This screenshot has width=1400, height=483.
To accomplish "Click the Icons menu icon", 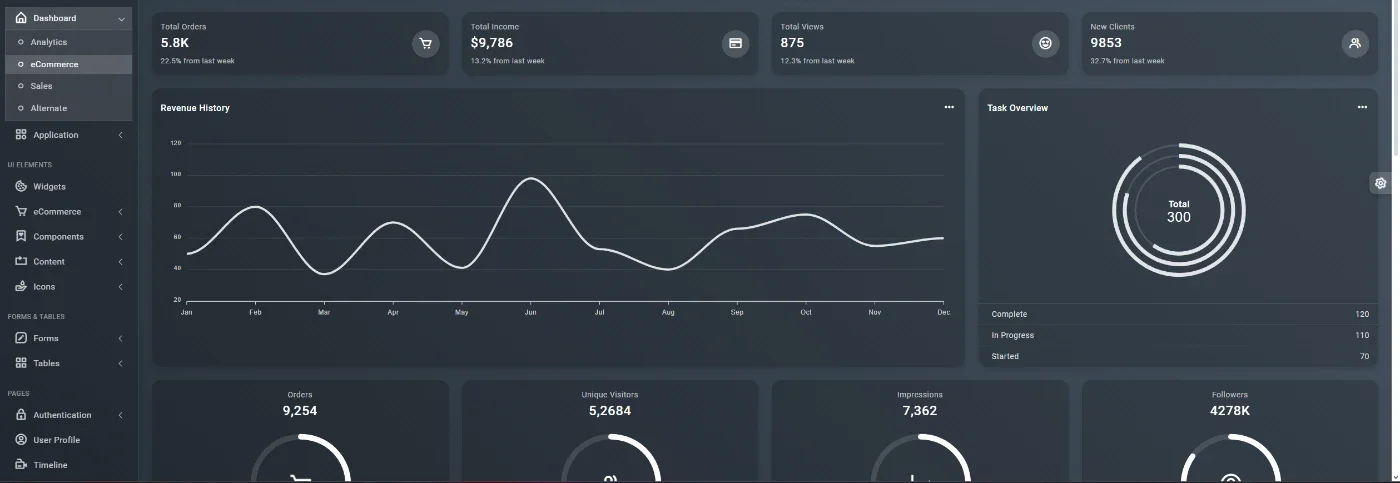I will [21, 286].
